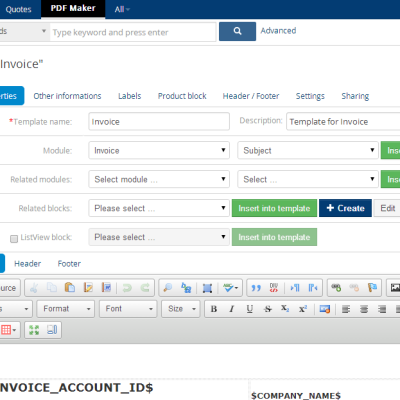The image size is (400, 400).
Task: Click Insert into template for Related blocks
Action: tap(274, 208)
